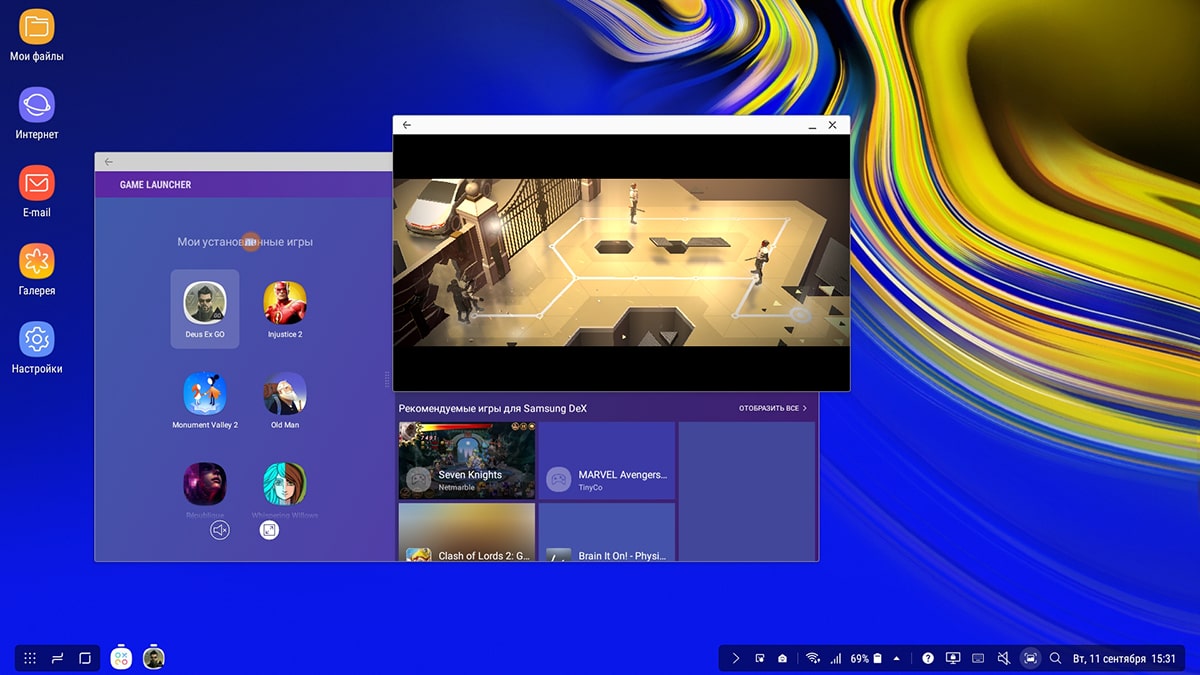Screen dimensions: 1200x675
Task: Open the Old Man game
Action: [x=285, y=396]
